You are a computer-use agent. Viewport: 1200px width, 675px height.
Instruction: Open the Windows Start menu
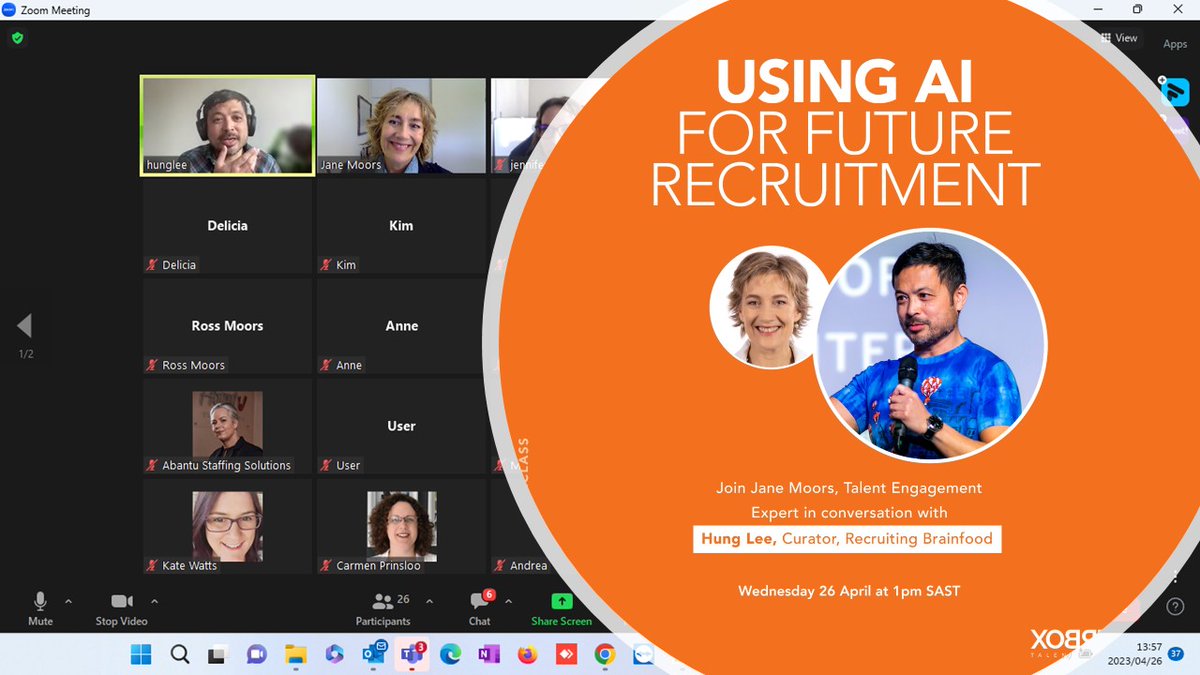(x=141, y=654)
